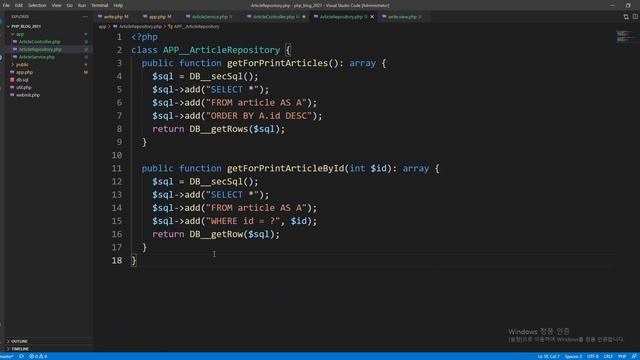
Task: Open app.php in the file tree
Action: [x=24, y=72]
